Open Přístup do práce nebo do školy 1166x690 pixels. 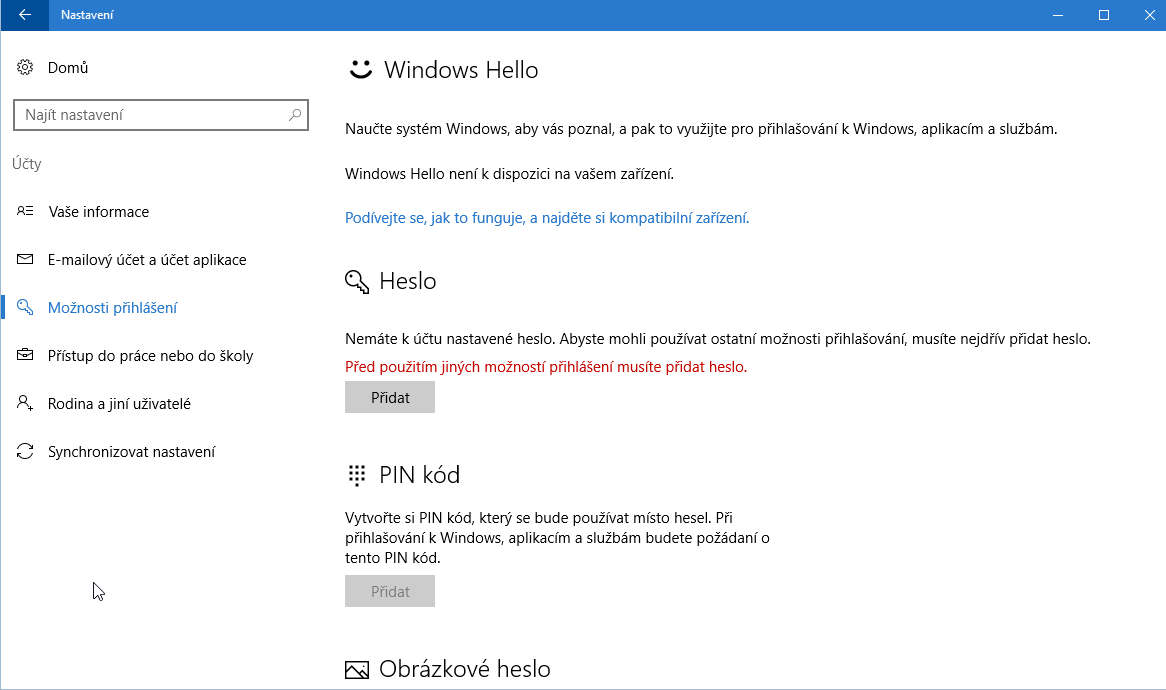[150, 355]
